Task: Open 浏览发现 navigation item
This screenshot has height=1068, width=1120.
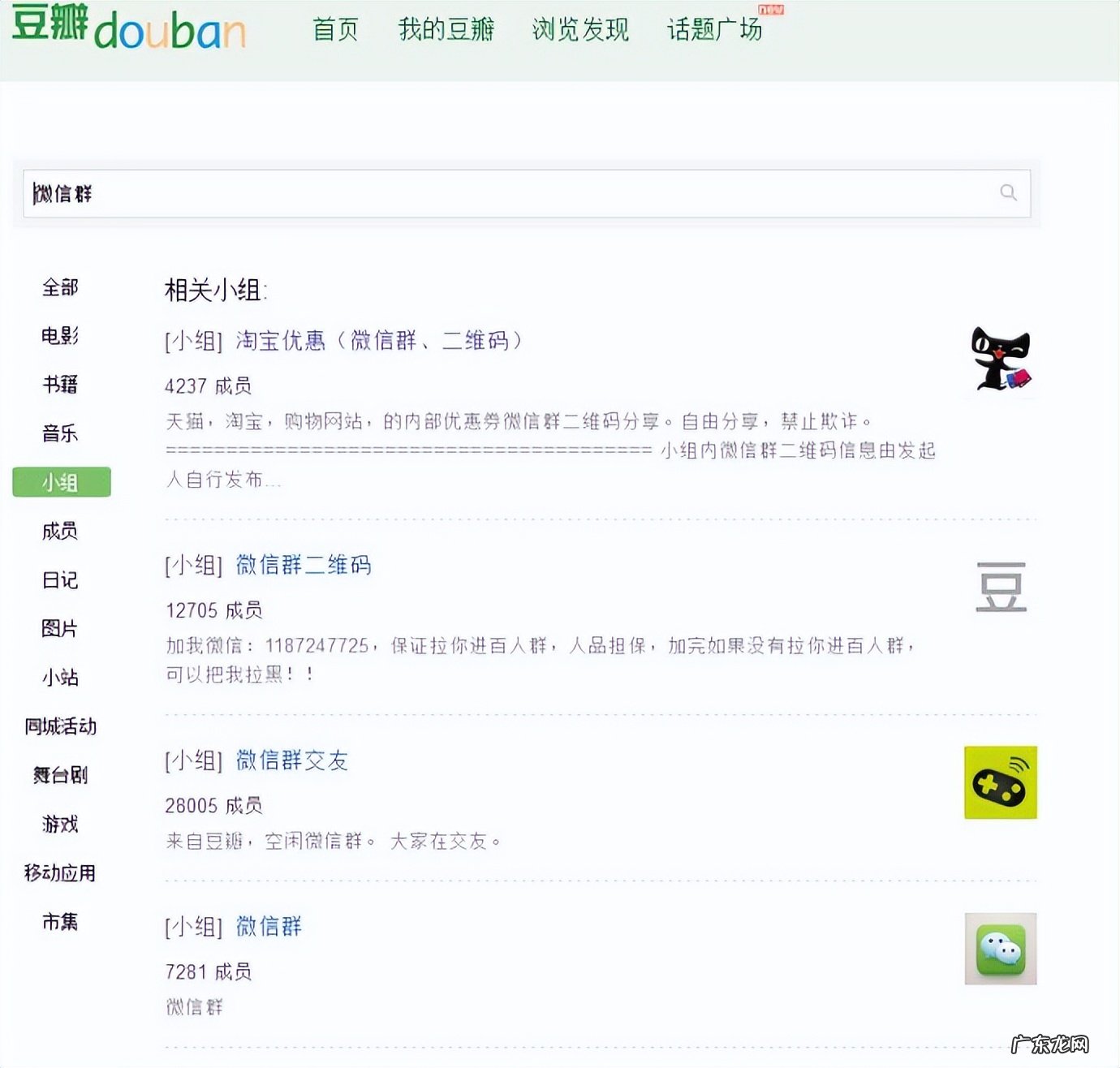Action: pyautogui.click(x=580, y=30)
